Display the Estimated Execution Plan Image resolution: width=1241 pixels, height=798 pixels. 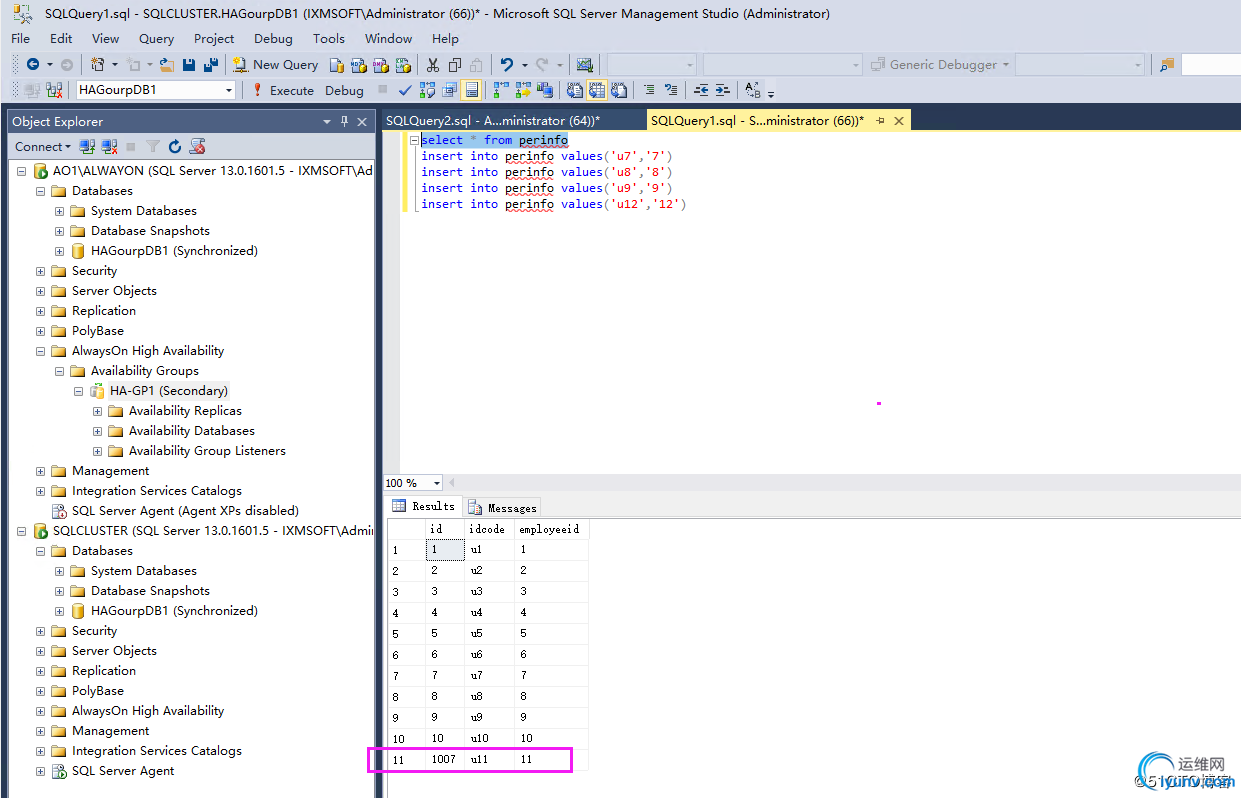pos(428,90)
